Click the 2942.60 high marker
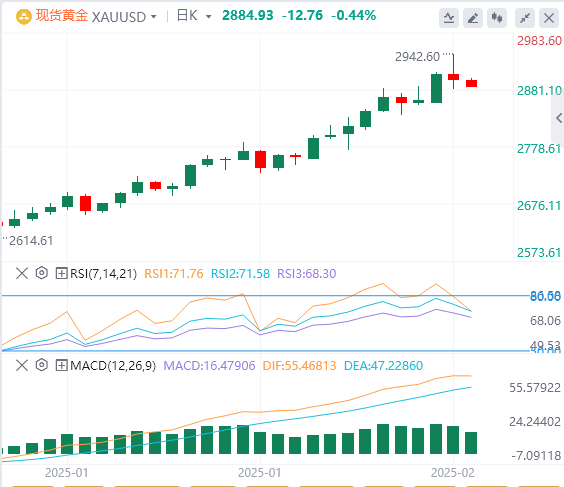564x487 pixels. [417, 57]
